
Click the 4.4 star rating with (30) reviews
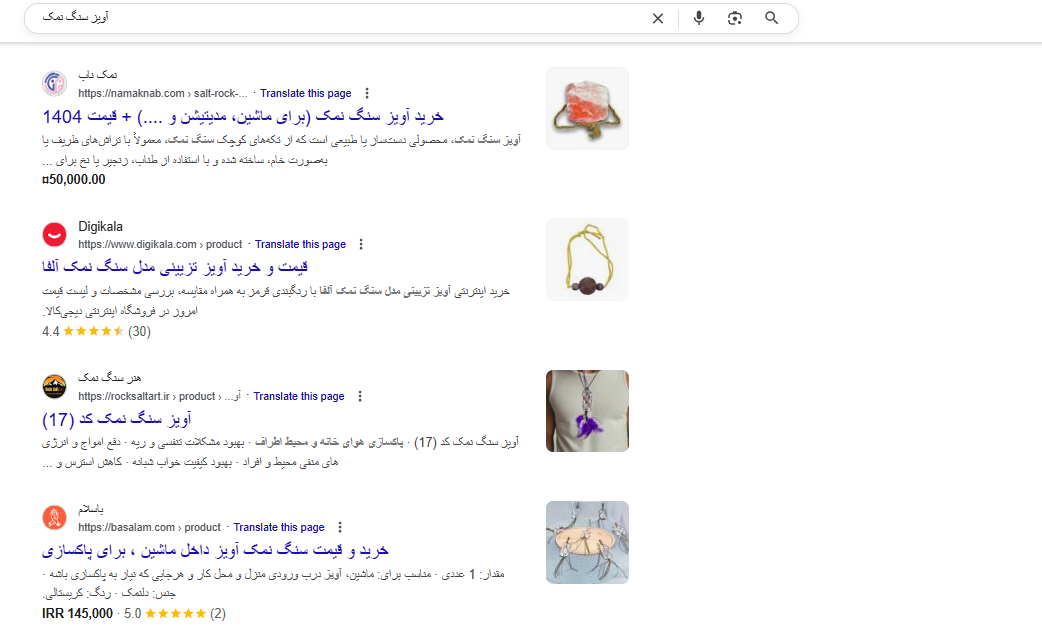coord(96,331)
